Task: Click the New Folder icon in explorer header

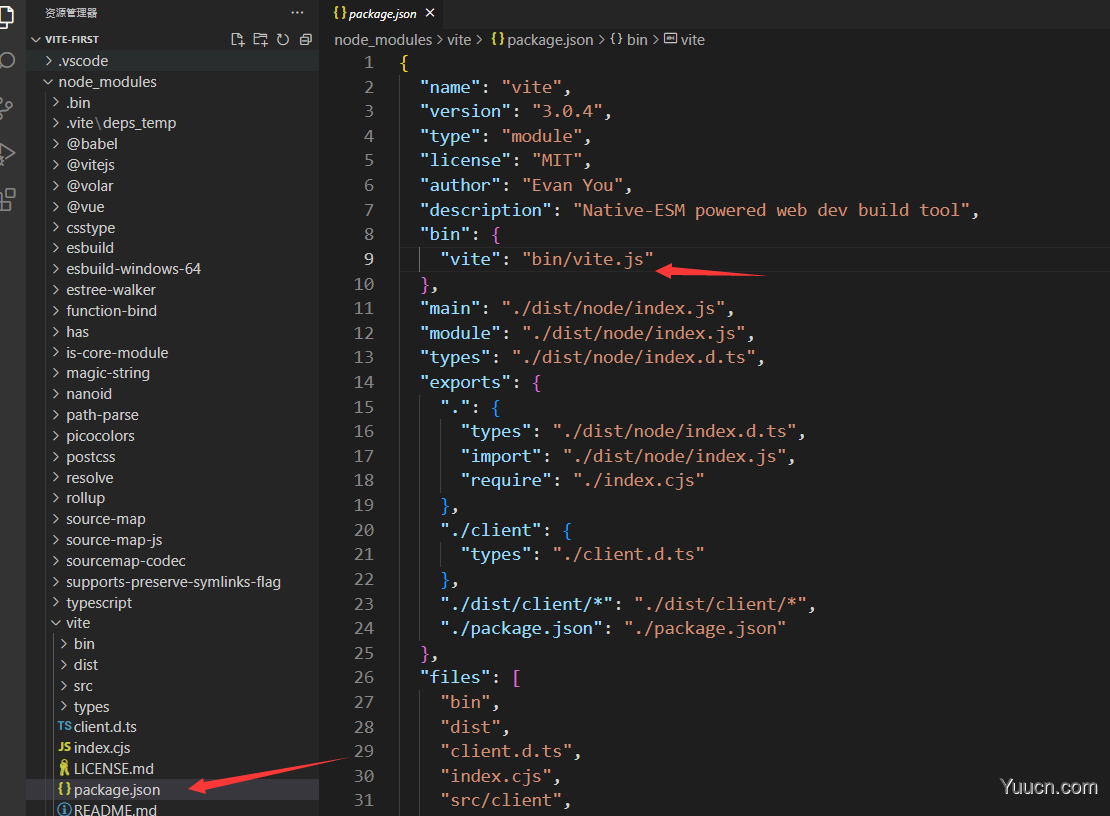Action: 261,40
